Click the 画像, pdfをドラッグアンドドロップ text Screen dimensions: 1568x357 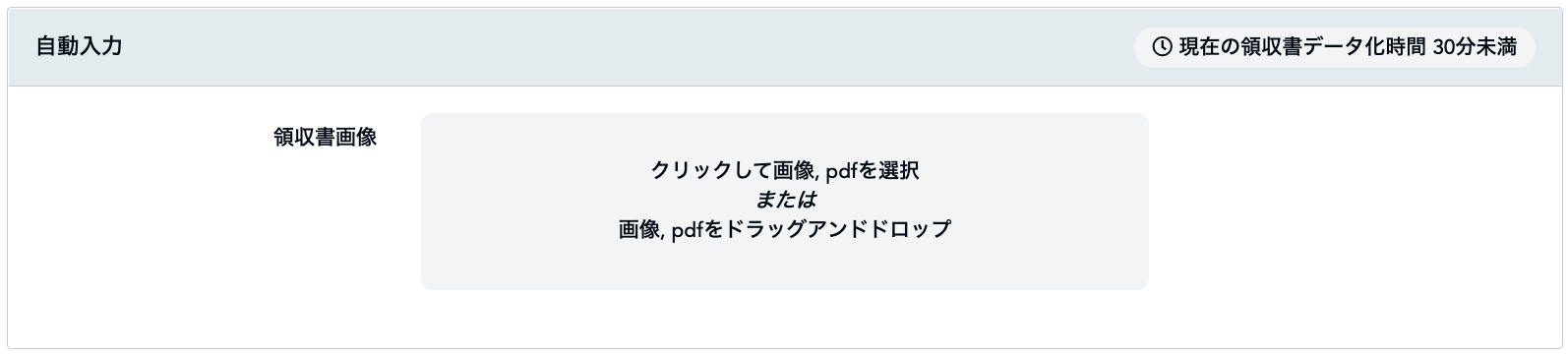(784, 229)
